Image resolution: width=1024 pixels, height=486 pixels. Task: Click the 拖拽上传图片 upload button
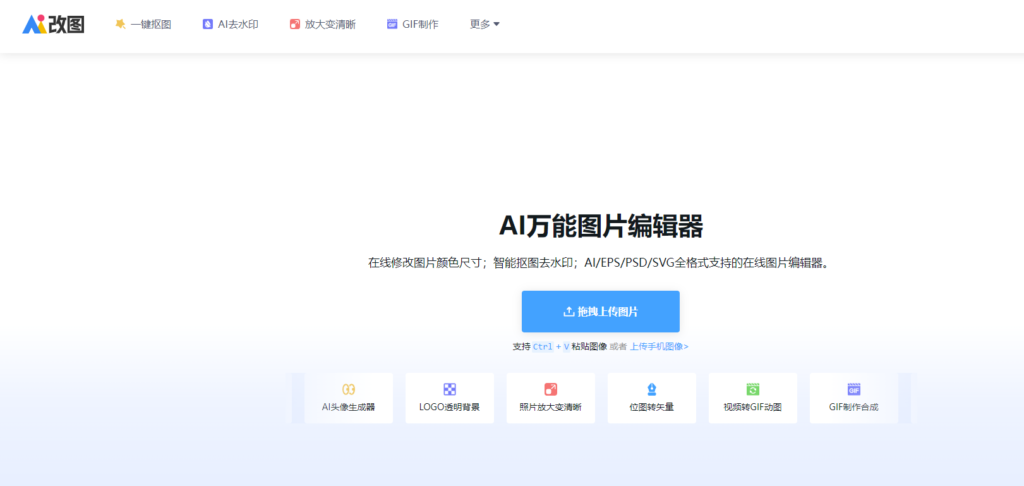[x=601, y=312]
